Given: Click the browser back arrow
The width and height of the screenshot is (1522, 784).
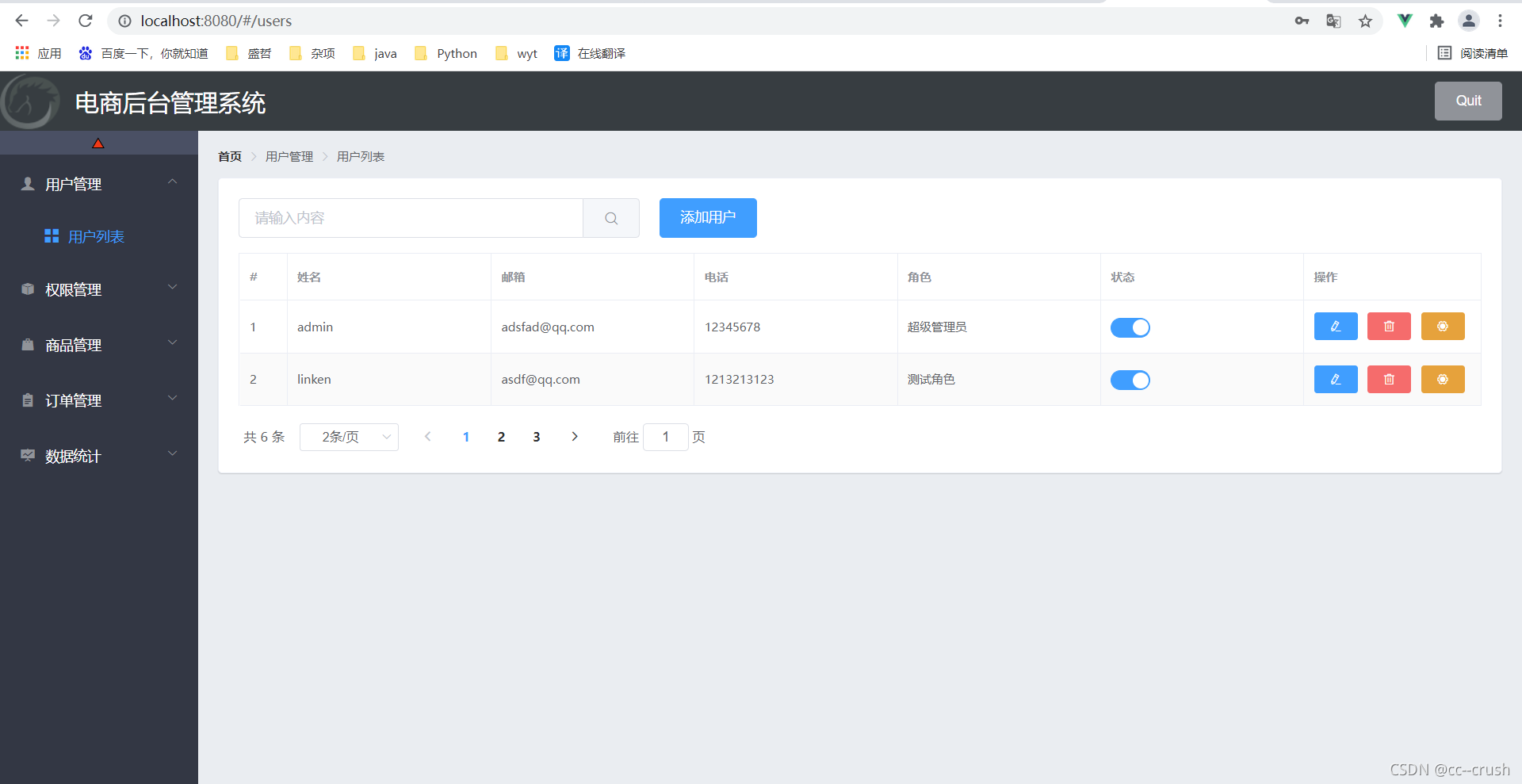Looking at the screenshot, I should (x=21, y=21).
